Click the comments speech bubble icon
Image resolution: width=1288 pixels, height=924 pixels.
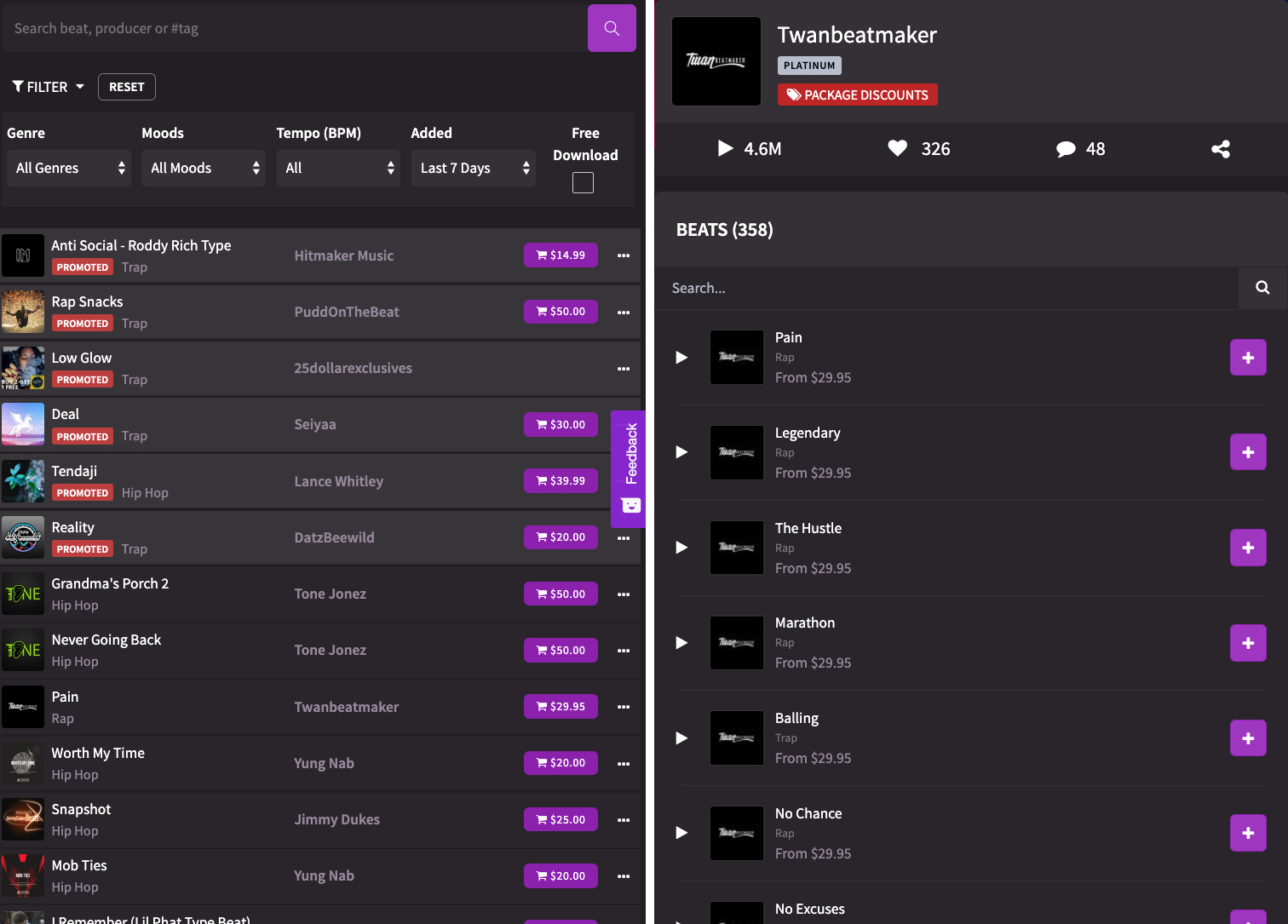[1066, 149]
